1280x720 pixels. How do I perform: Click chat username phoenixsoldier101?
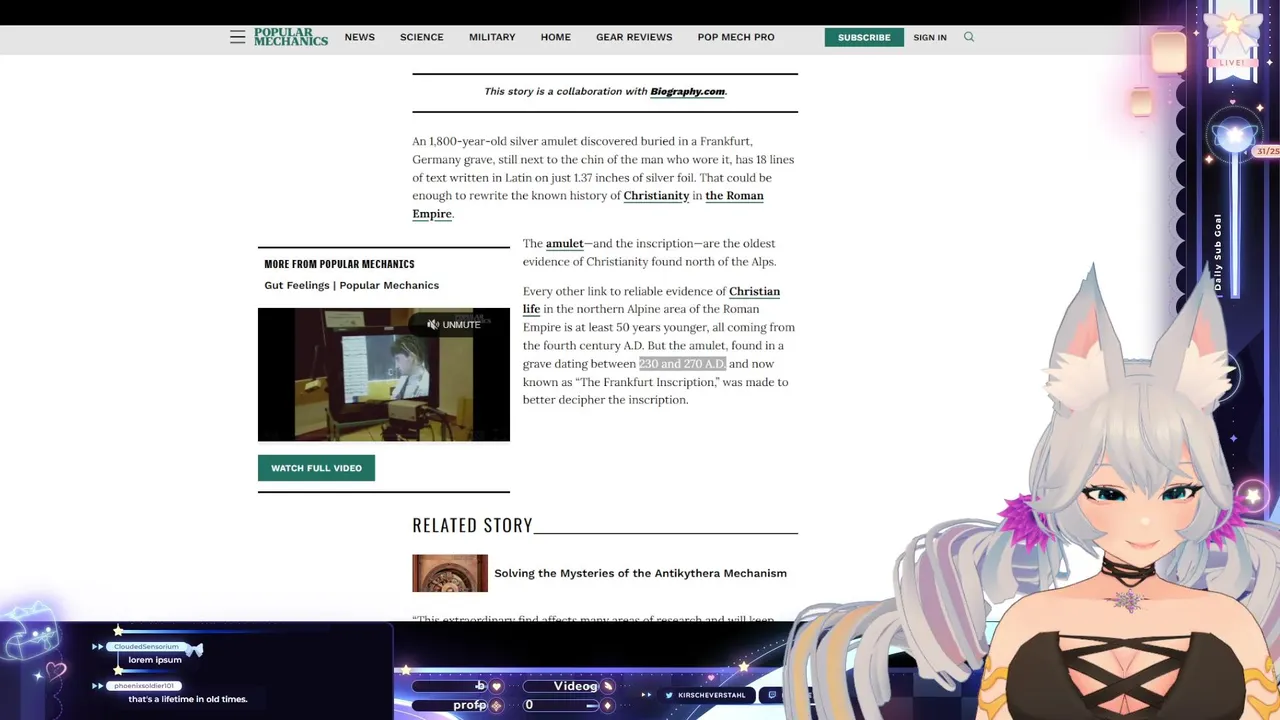[143, 686]
